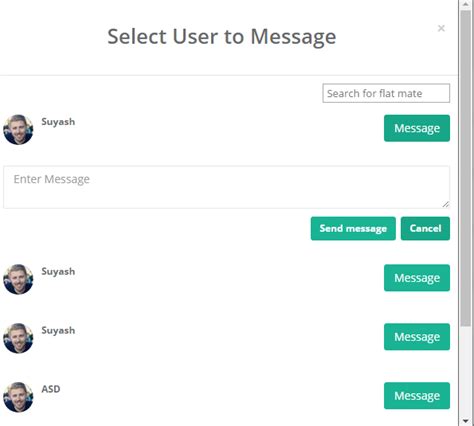Click the scrollbar down arrow

click(x=466, y=421)
